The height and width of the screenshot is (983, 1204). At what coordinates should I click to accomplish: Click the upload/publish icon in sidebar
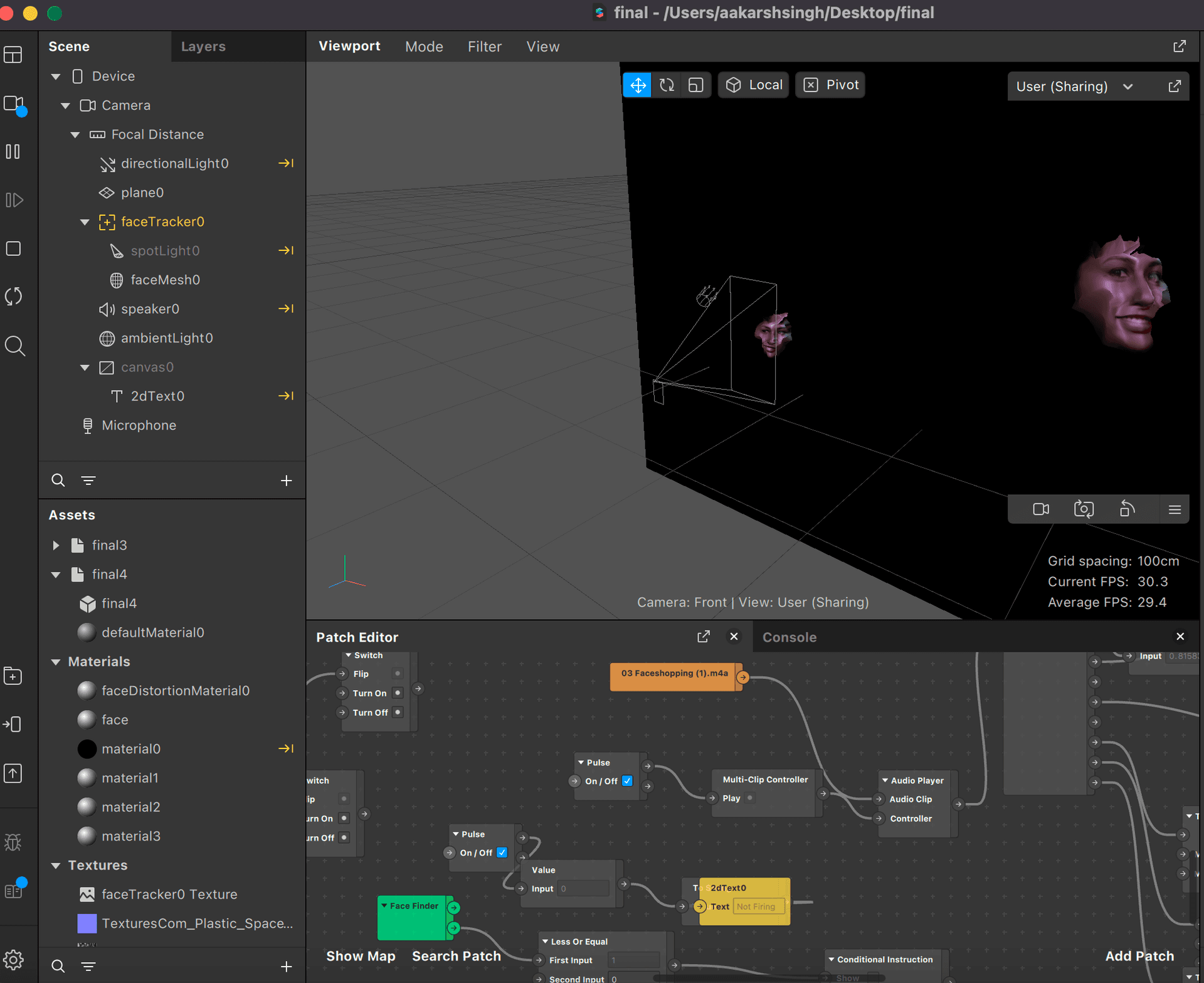tap(13, 773)
